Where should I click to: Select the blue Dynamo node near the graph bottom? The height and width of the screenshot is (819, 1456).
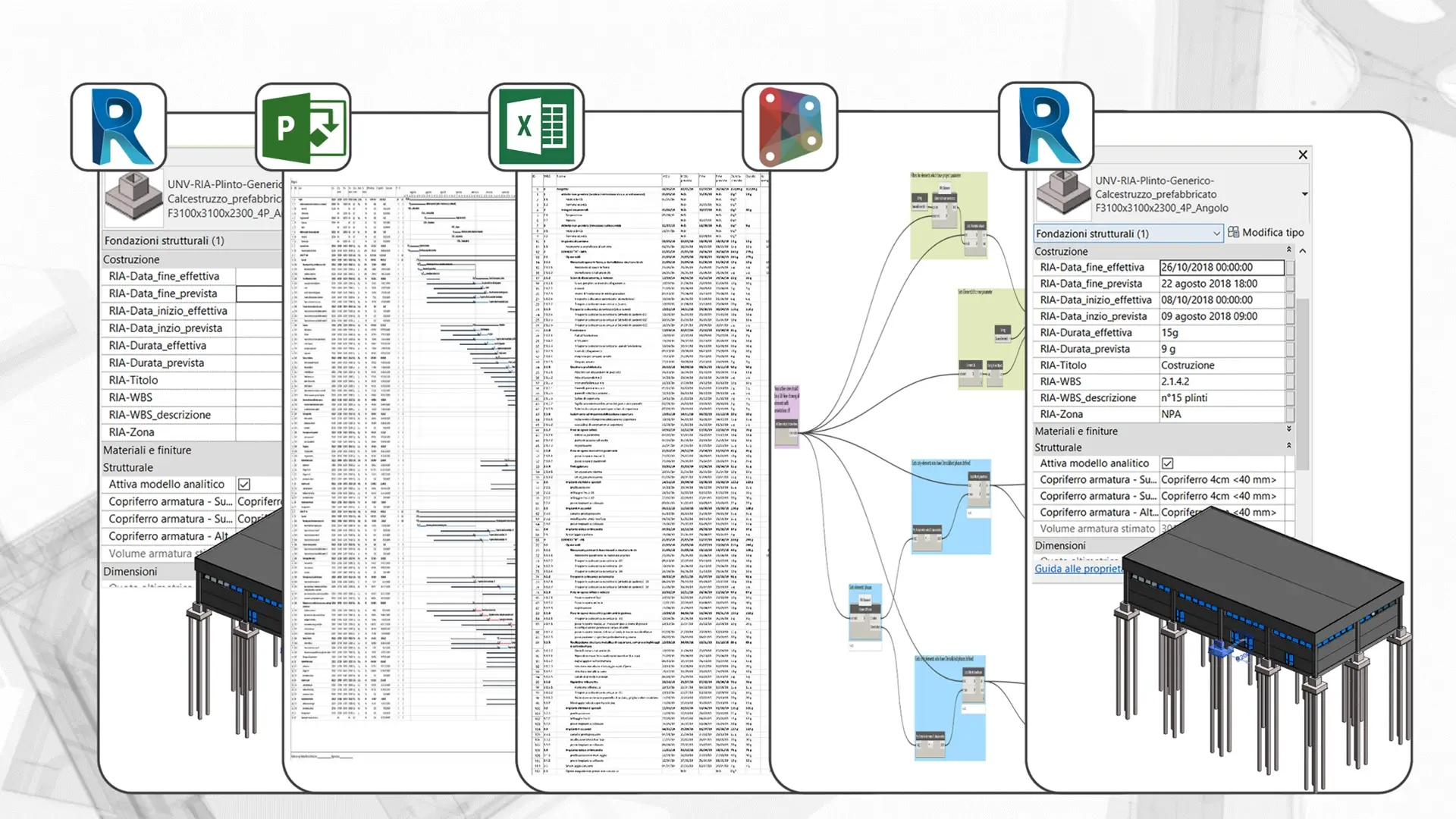click(949, 705)
